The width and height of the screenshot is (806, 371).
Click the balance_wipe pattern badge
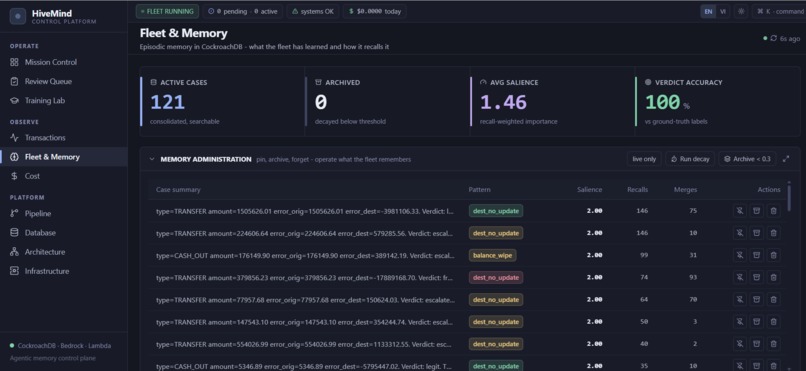point(492,255)
